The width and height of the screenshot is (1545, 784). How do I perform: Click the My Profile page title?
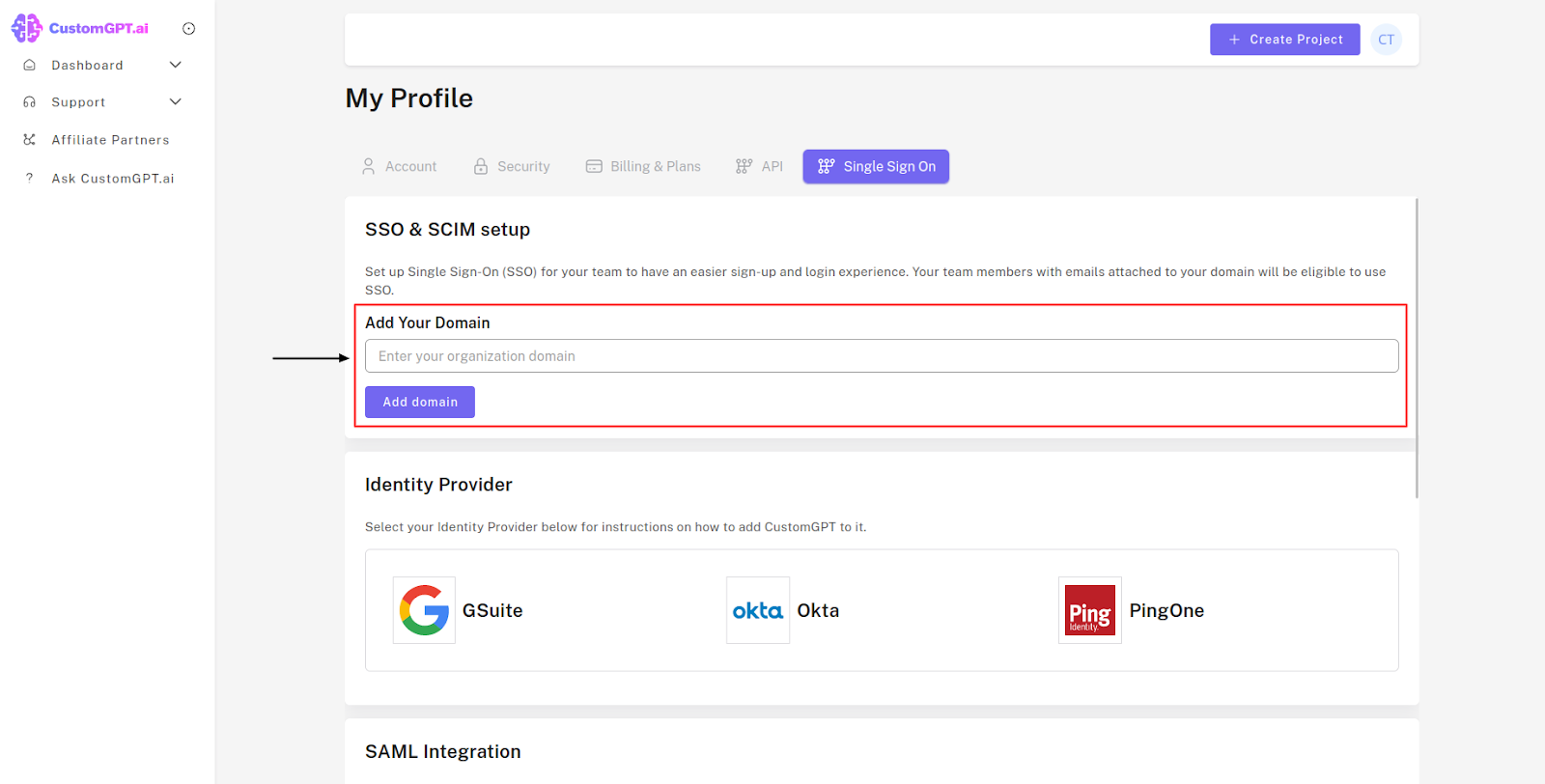(409, 98)
